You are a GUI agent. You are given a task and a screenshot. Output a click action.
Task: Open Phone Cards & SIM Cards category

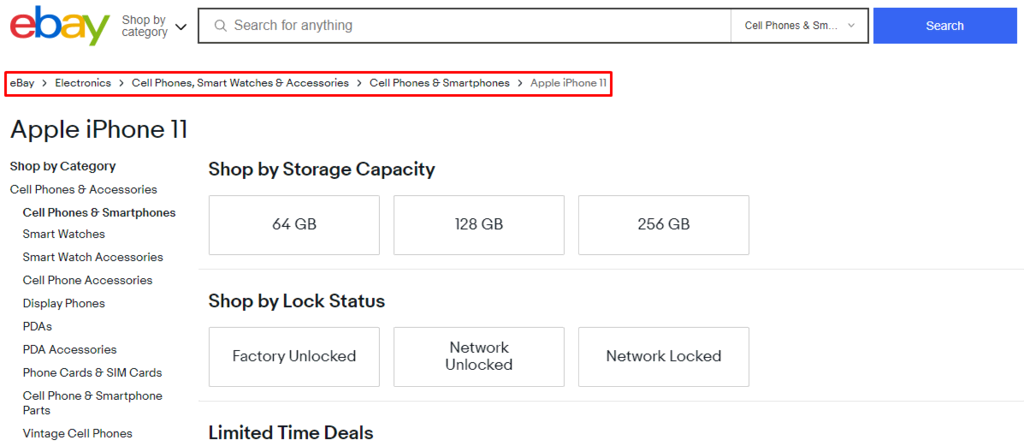tap(92, 373)
